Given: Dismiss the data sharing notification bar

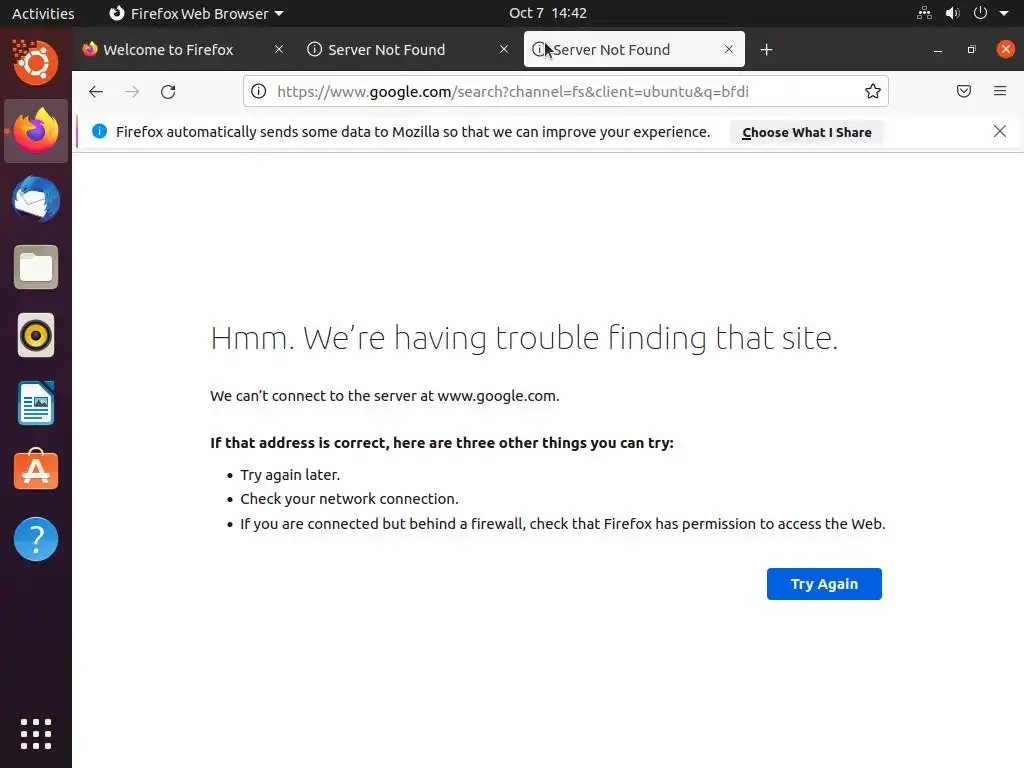Looking at the screenshot, I should pos(999,131).
